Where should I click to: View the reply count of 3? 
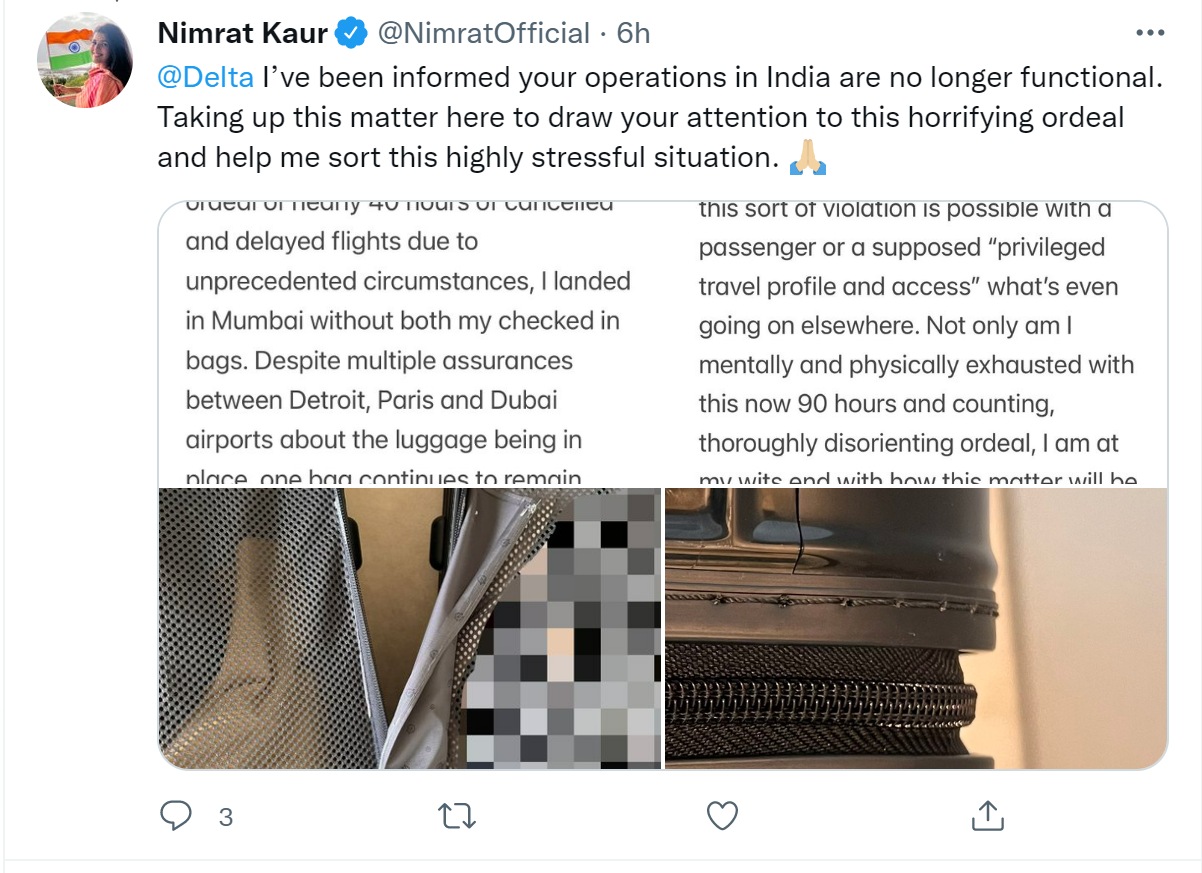[226, 817]
